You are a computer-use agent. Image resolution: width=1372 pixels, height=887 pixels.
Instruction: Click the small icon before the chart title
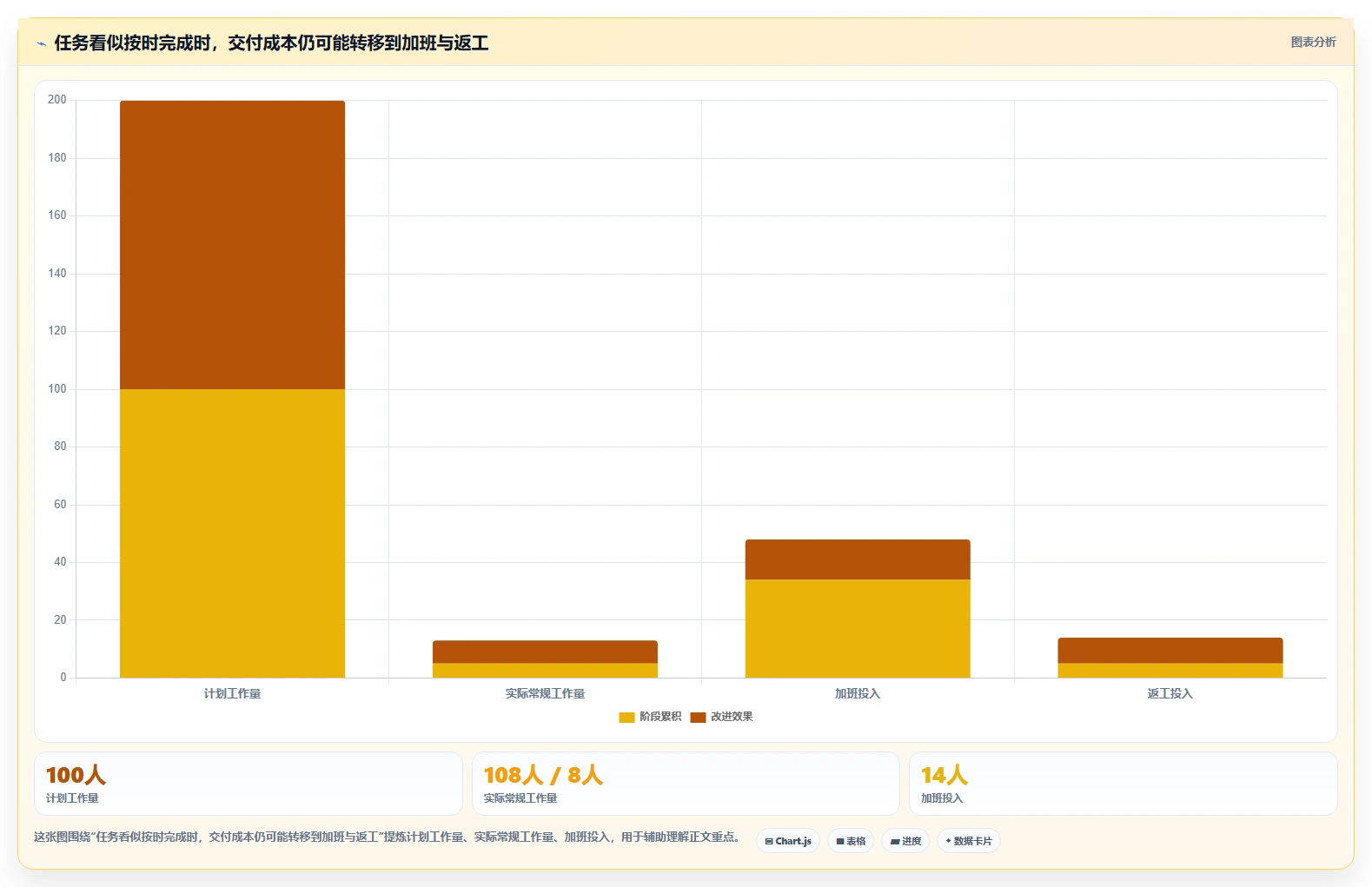pyautogui.click(x=41, y=43)
